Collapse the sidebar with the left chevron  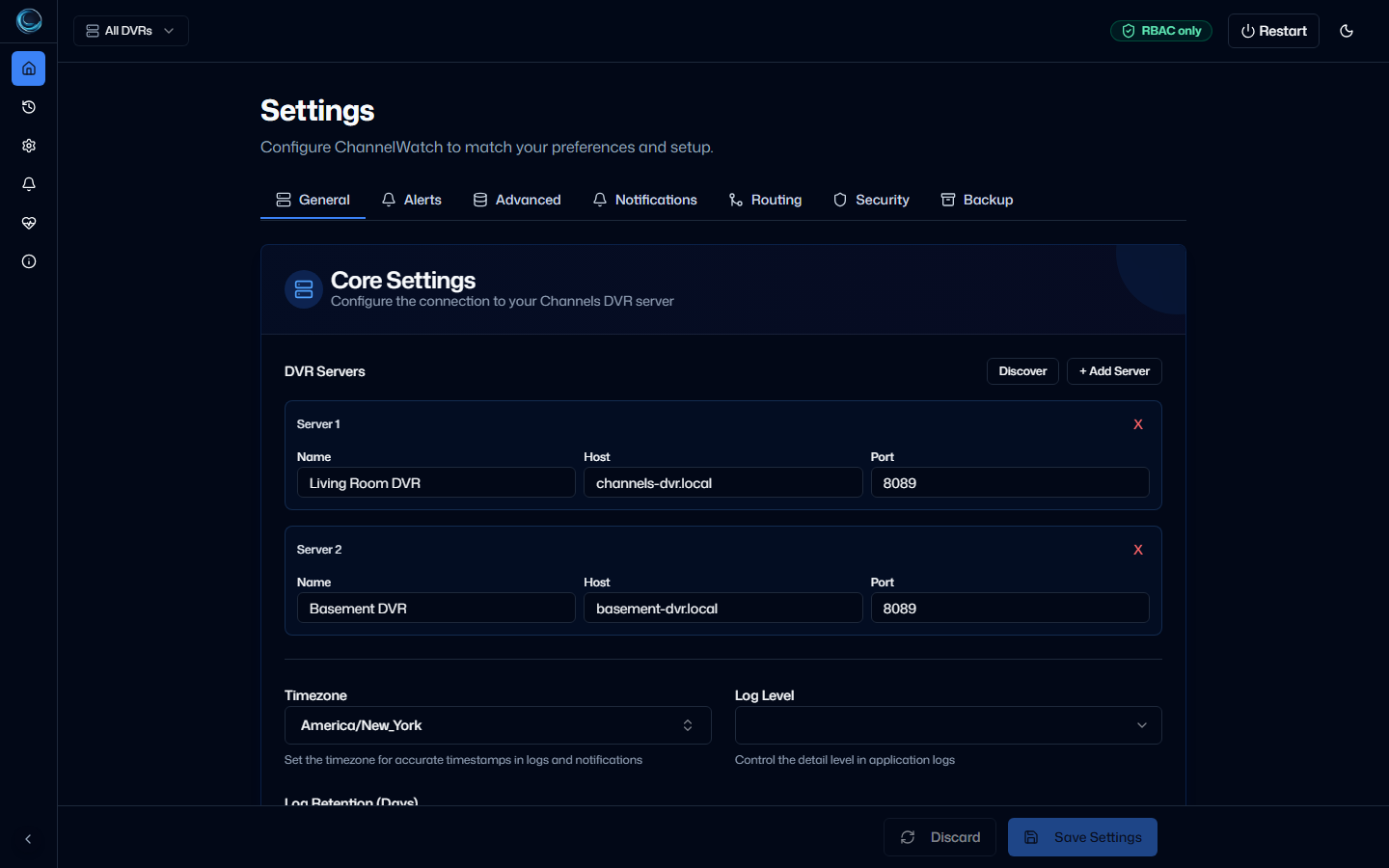28,839
